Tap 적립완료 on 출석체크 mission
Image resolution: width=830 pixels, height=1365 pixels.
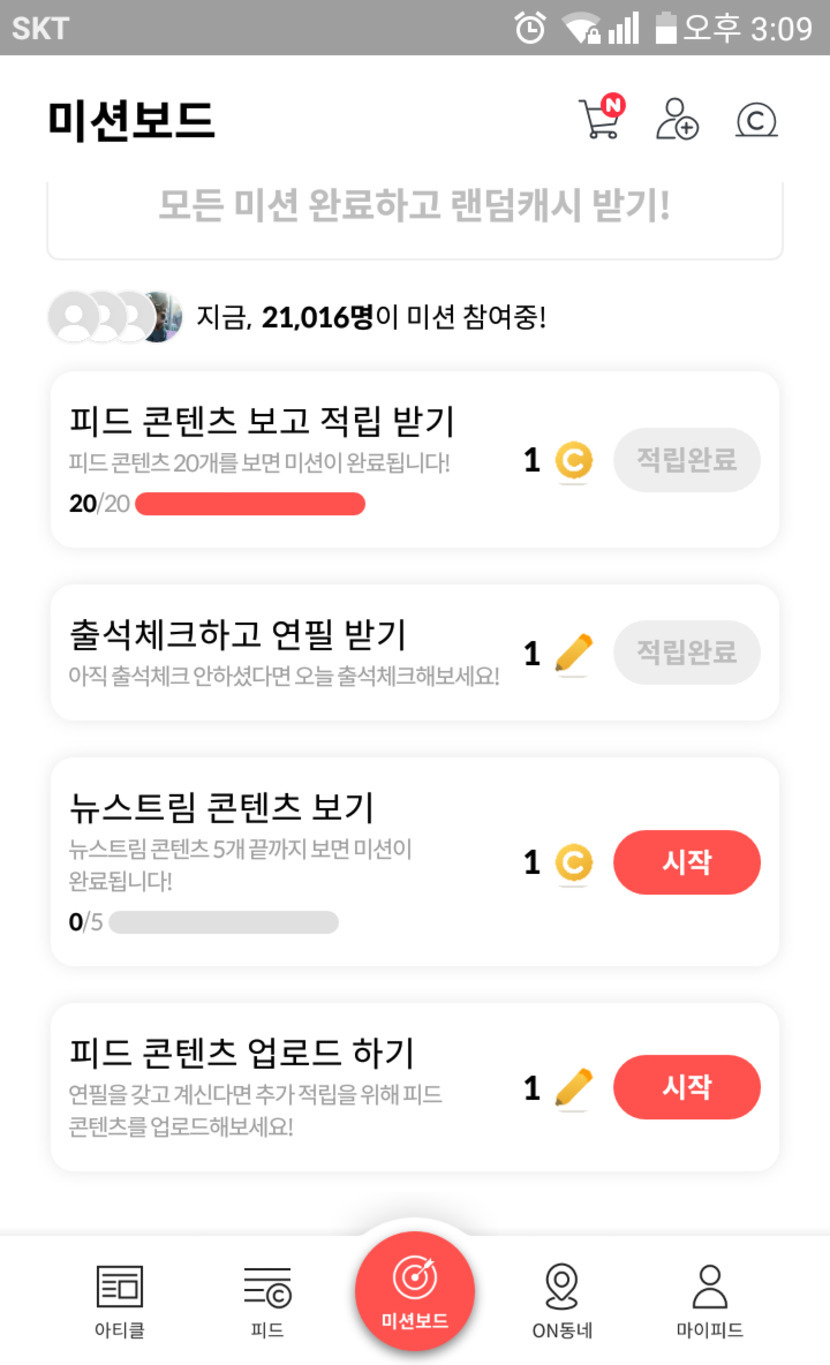(x=686, y=653)
